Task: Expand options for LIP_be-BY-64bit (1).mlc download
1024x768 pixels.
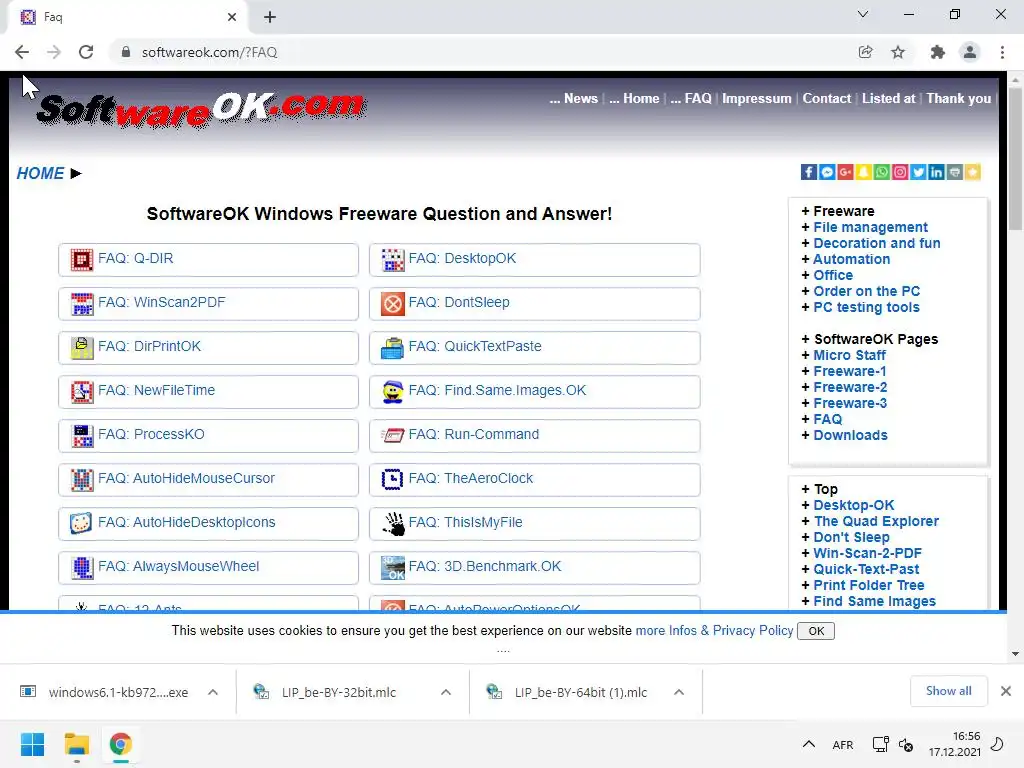Action: pyautogui.click(x=679, y=692)
